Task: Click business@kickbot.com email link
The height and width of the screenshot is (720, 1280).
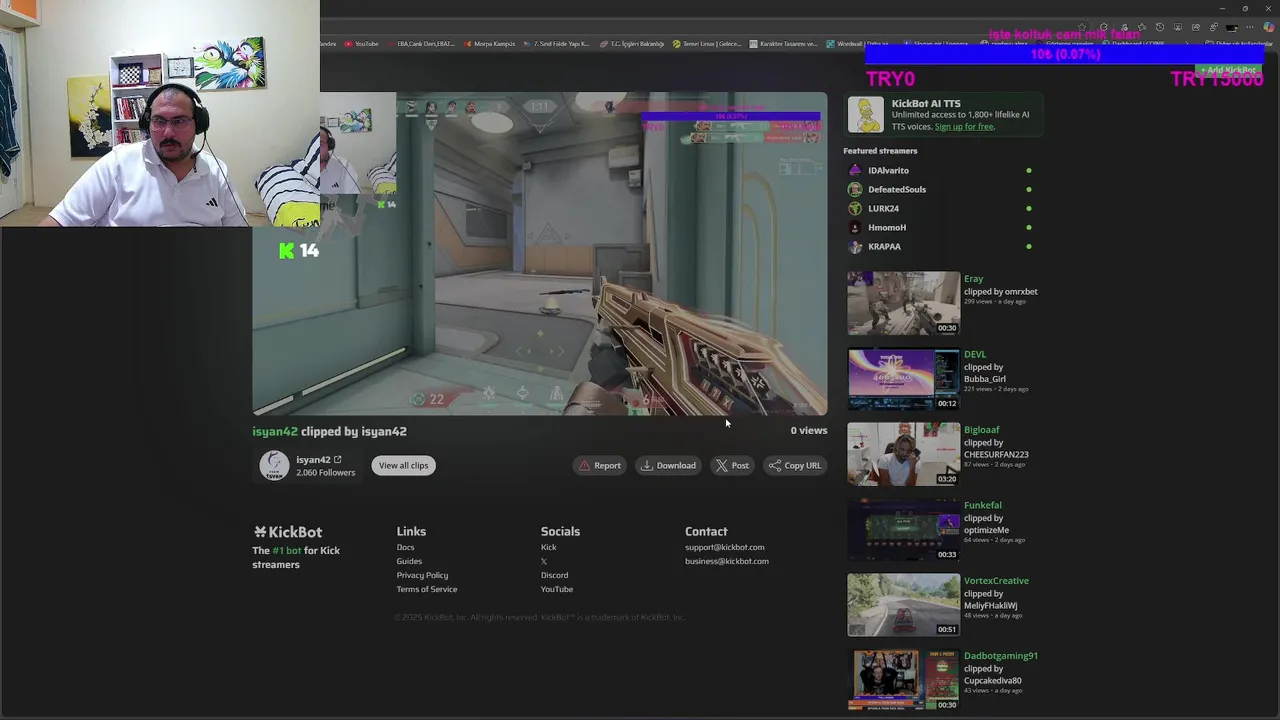Action: pyautogui.click(x=727, y=561)
